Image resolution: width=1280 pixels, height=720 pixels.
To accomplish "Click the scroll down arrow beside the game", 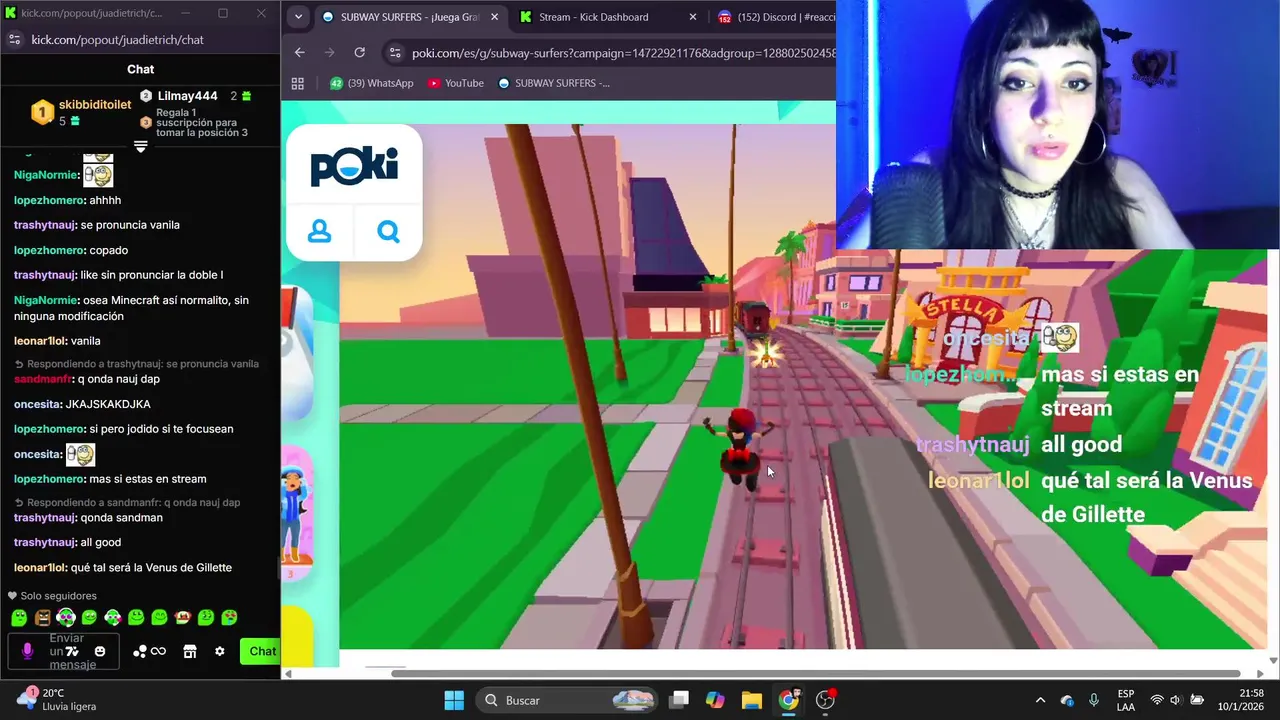I will pos(1273,660).
